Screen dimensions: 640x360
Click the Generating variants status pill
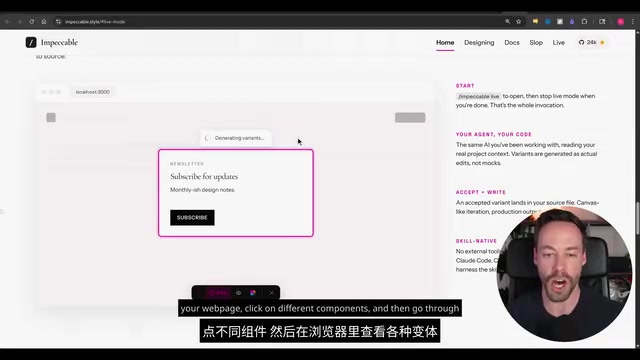click(236, 138)
